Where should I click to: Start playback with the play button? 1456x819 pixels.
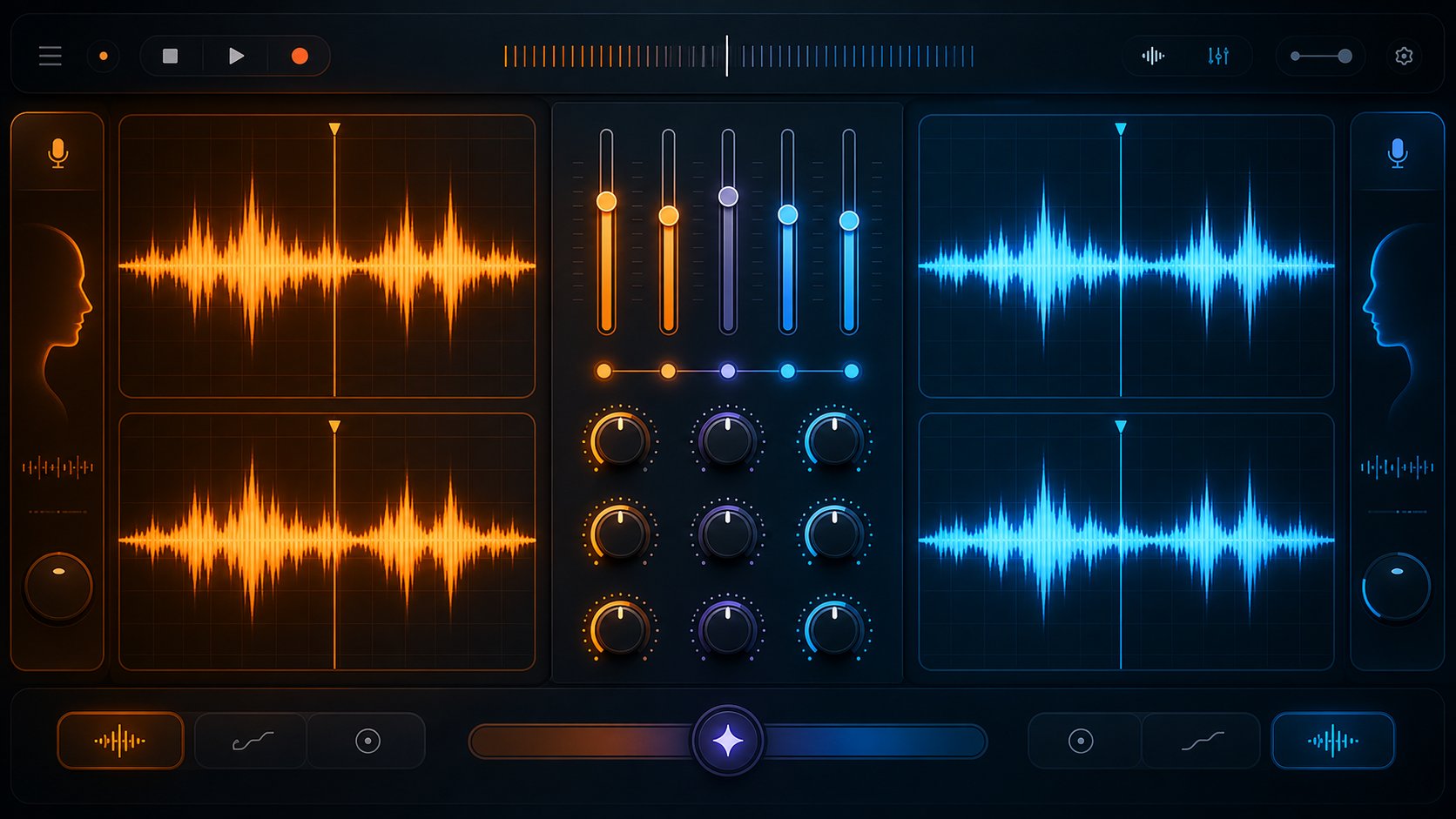coord(236,57)
